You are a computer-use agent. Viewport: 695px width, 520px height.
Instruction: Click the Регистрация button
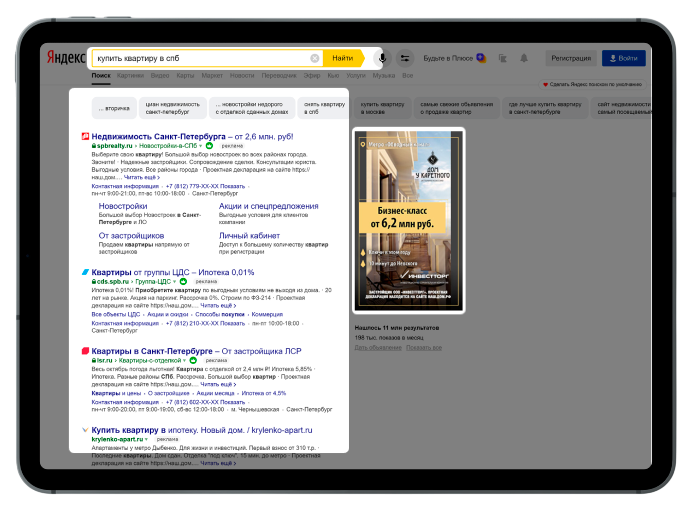tap(570, 58)
